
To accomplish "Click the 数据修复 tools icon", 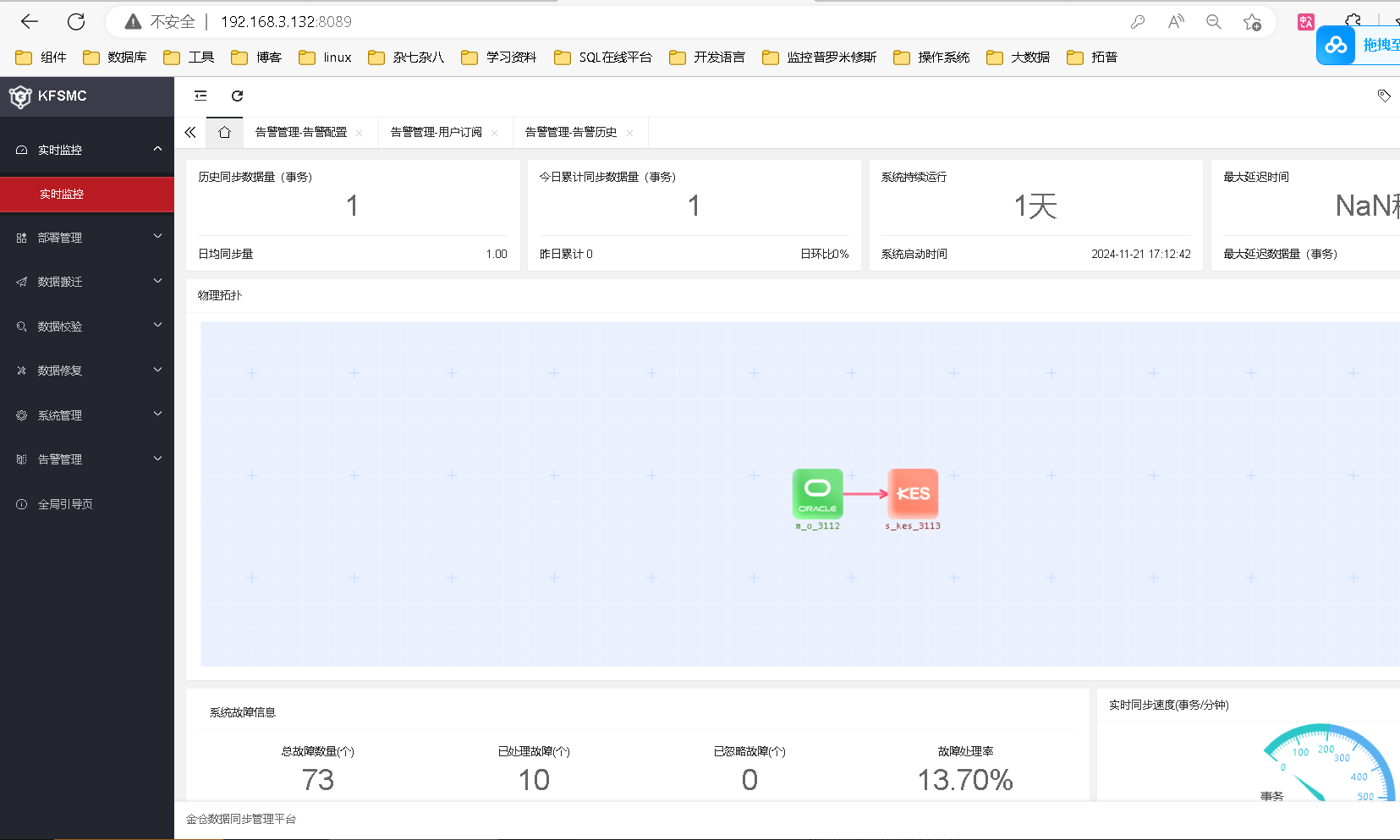I will [x=21, y=371].
